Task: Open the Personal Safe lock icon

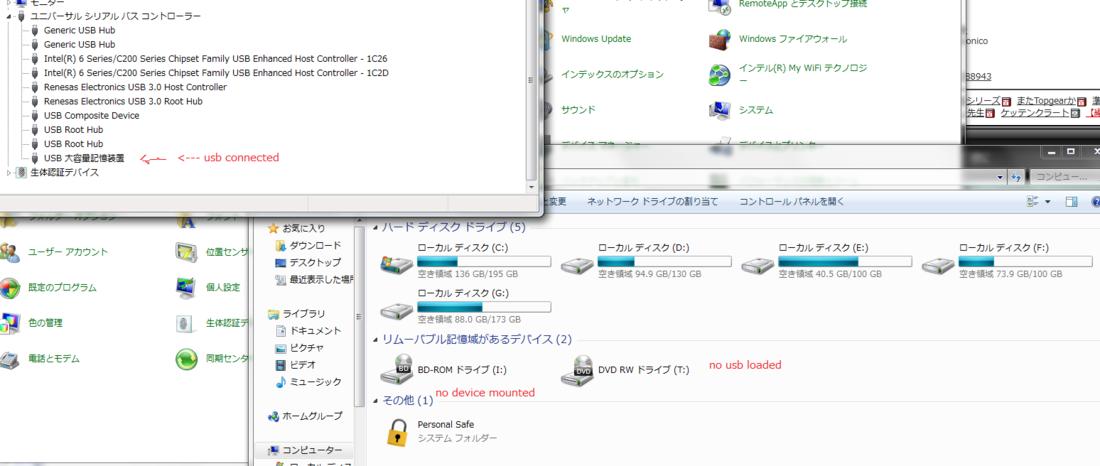Action: [397, 431]
